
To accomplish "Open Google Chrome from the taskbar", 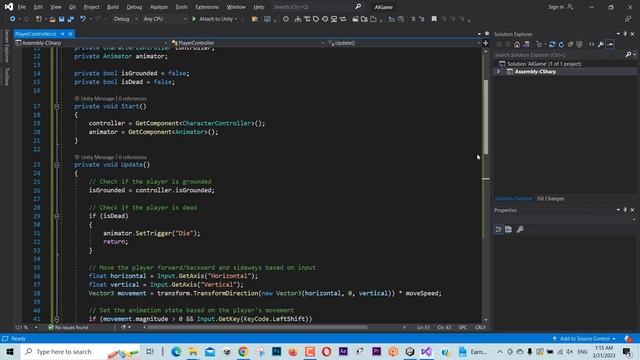I will click(x=243, y=351).
